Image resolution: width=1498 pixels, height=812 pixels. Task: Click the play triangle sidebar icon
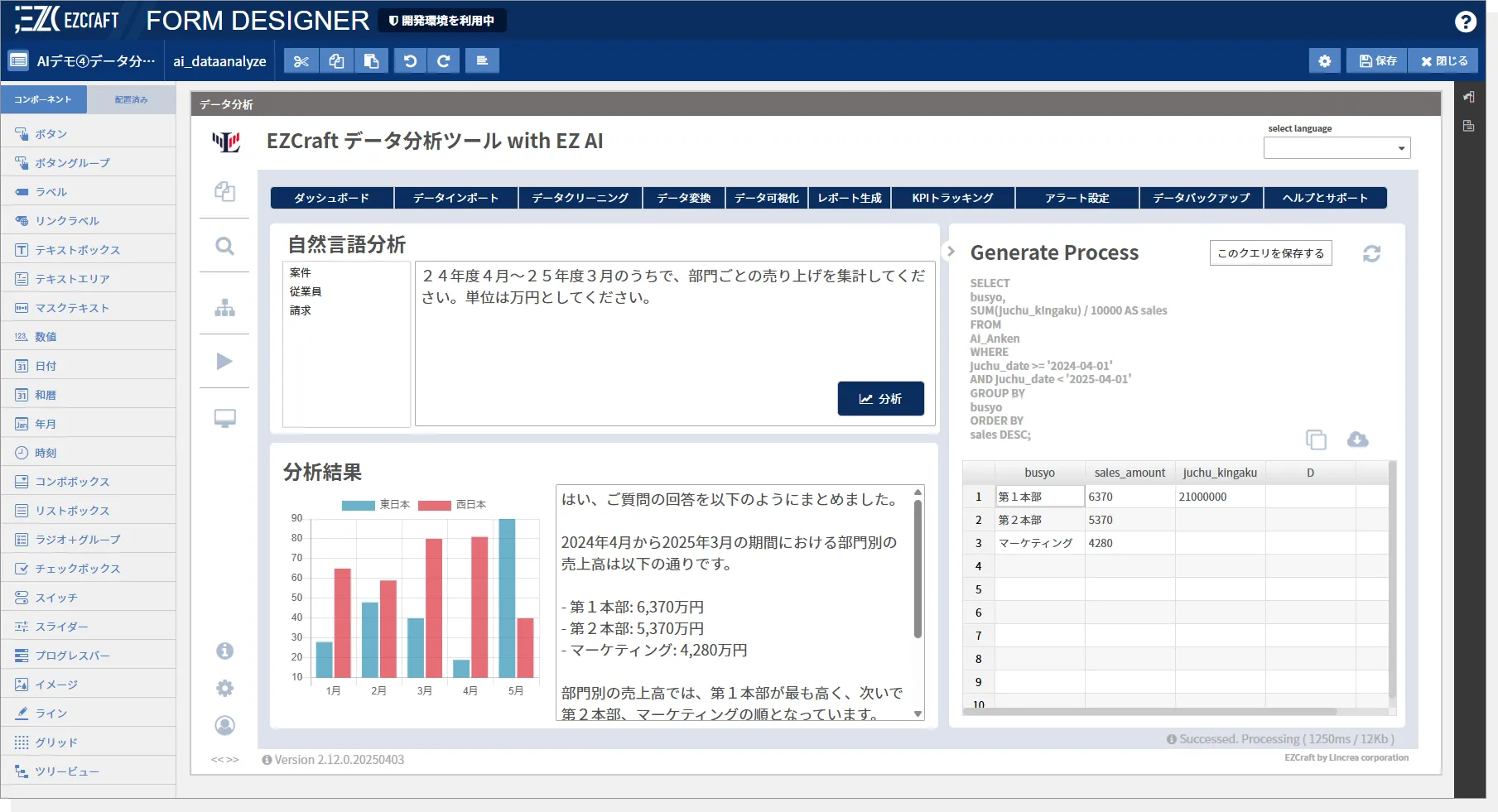tap(224, 361)
